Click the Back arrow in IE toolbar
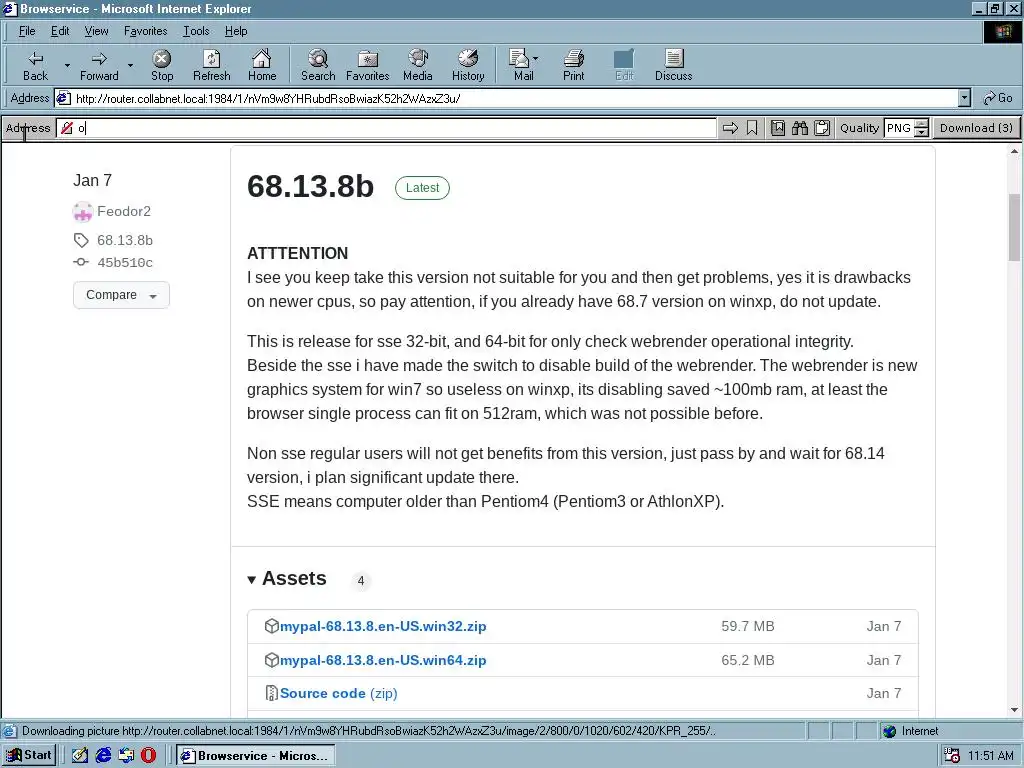 pyautogui.click(x=35, y=65)
